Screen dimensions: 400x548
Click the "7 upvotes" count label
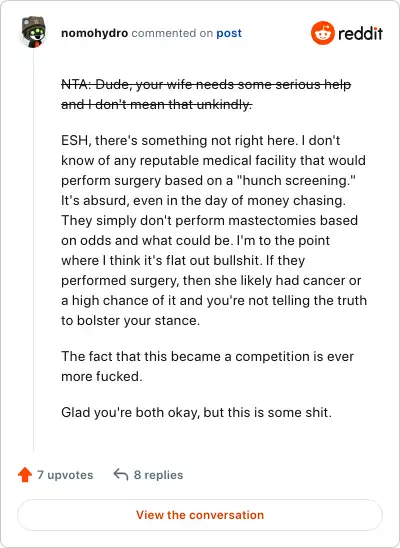coord(65,475)
